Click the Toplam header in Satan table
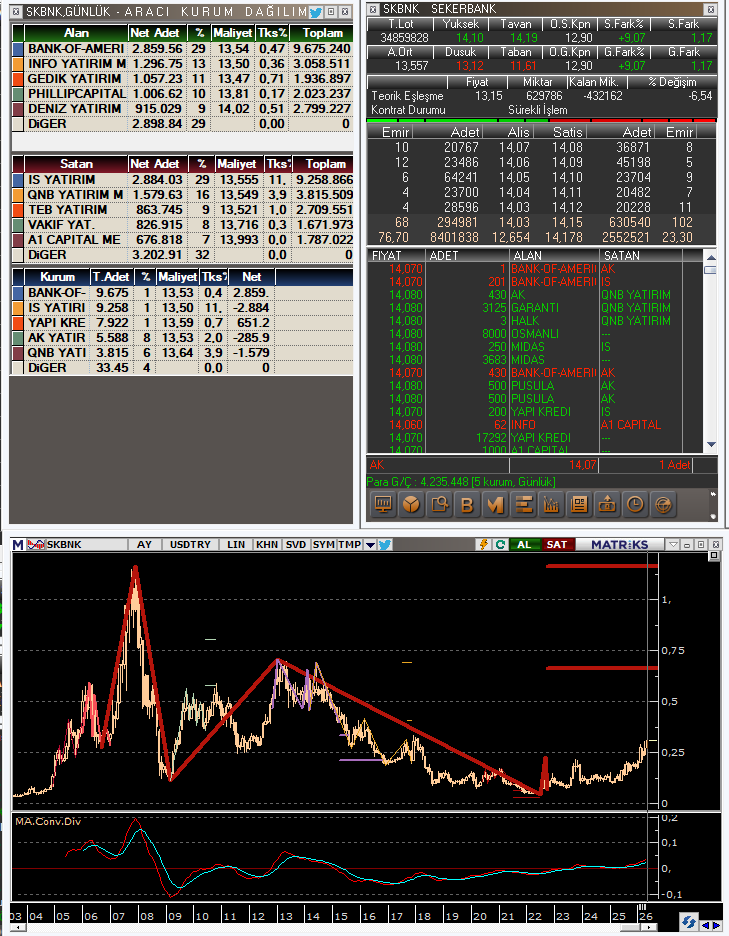This screenshot has width=729, height=936. pyautogui.click(x=324, y=164)
